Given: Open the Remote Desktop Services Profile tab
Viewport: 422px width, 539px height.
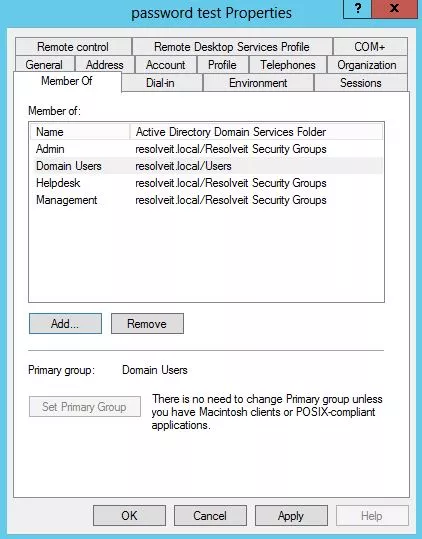Looking at the screenshot, I should [x=232, y=47].
